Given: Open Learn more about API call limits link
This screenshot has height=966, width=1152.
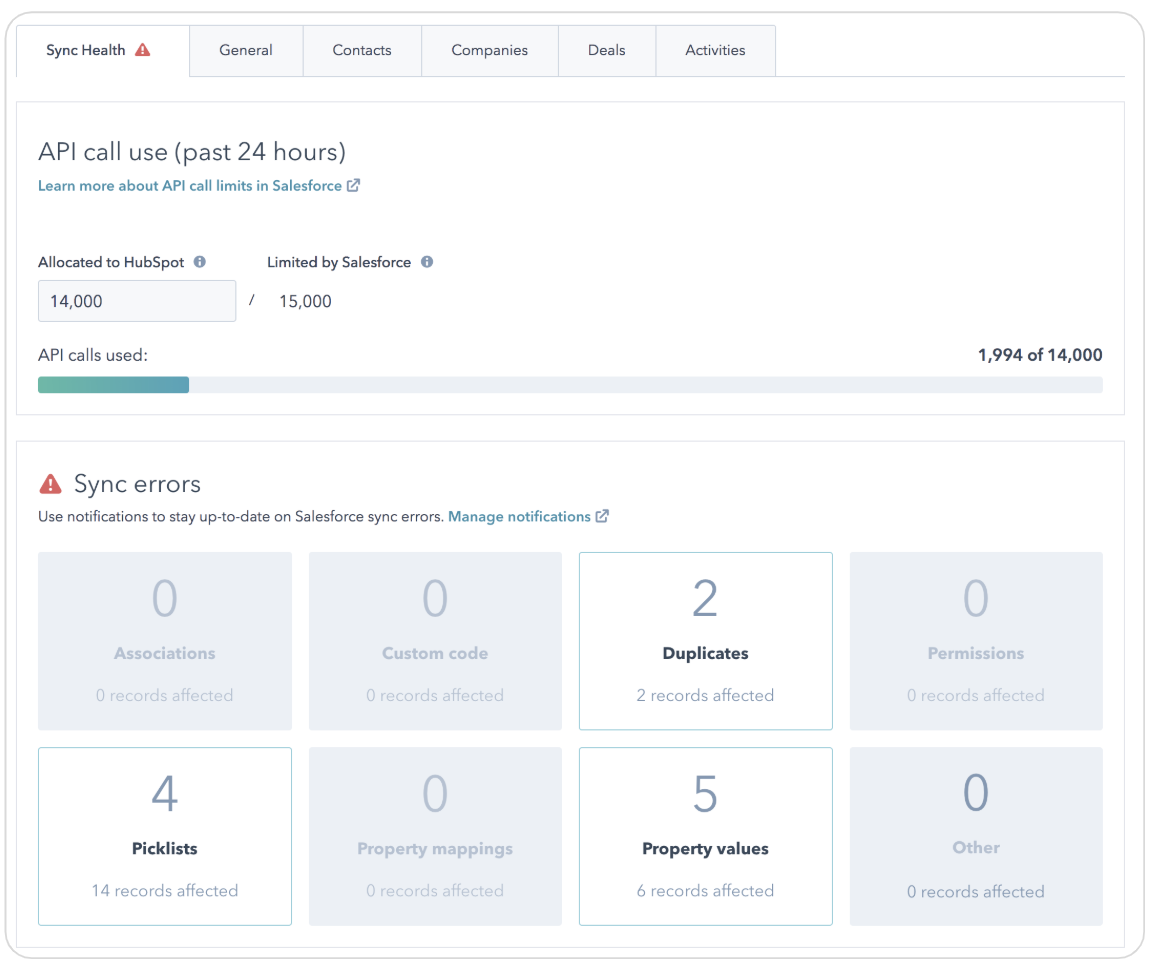Looking at the screenshot, I should (190, 185).
